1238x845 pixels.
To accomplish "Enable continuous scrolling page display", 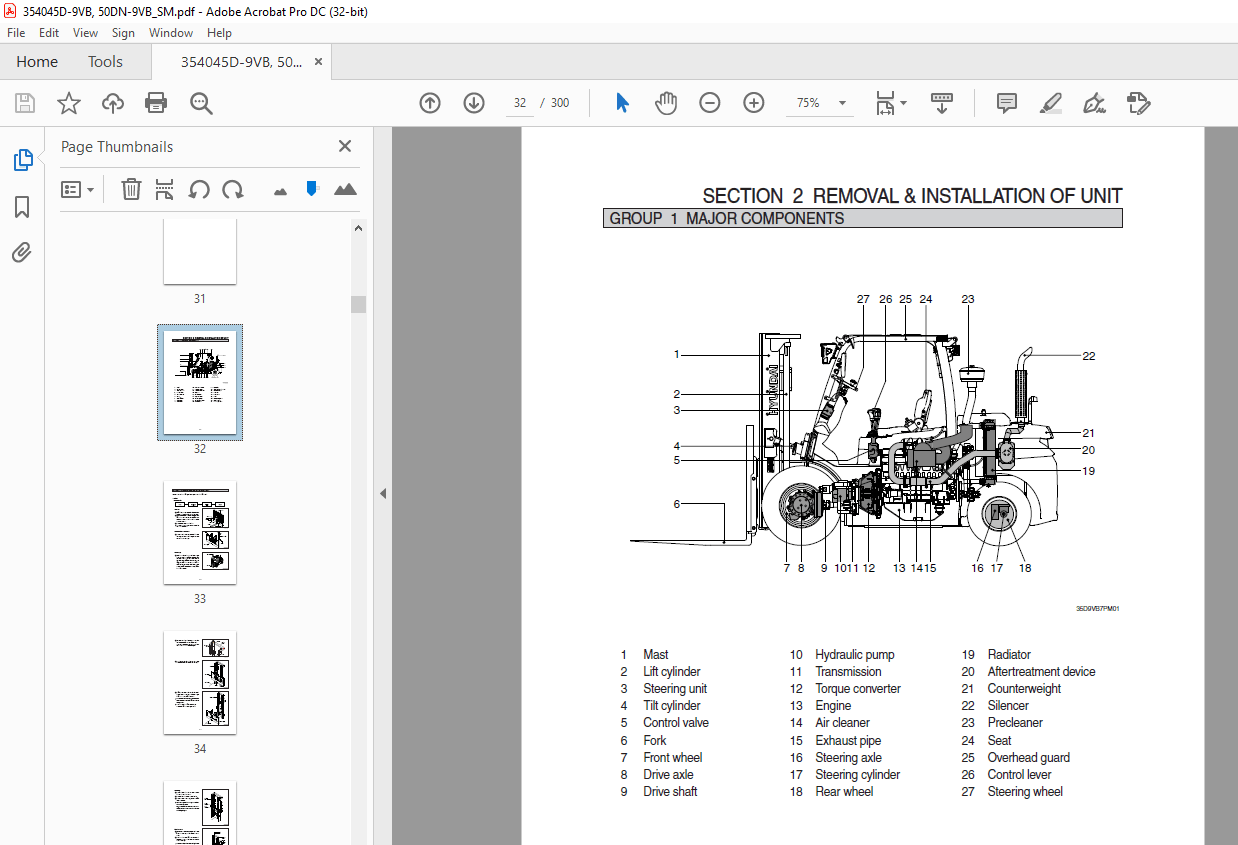I will (941, 103).
